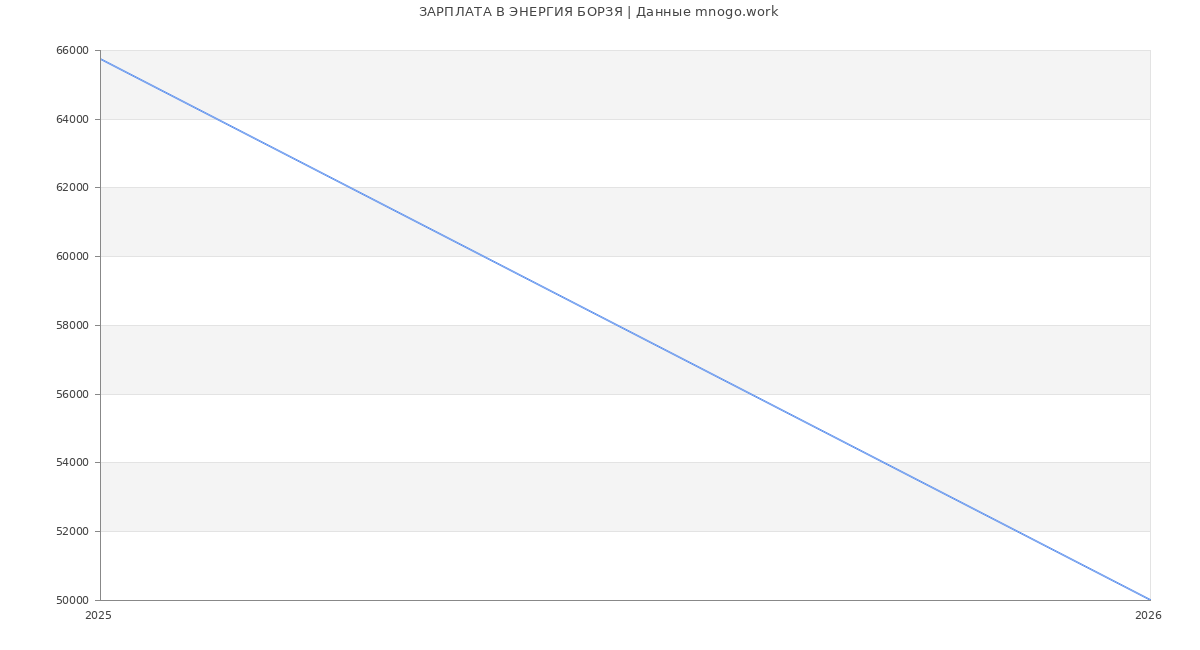Click the 54000 y-axis label
1200x650 pixels.
click(x=73, y=463)
